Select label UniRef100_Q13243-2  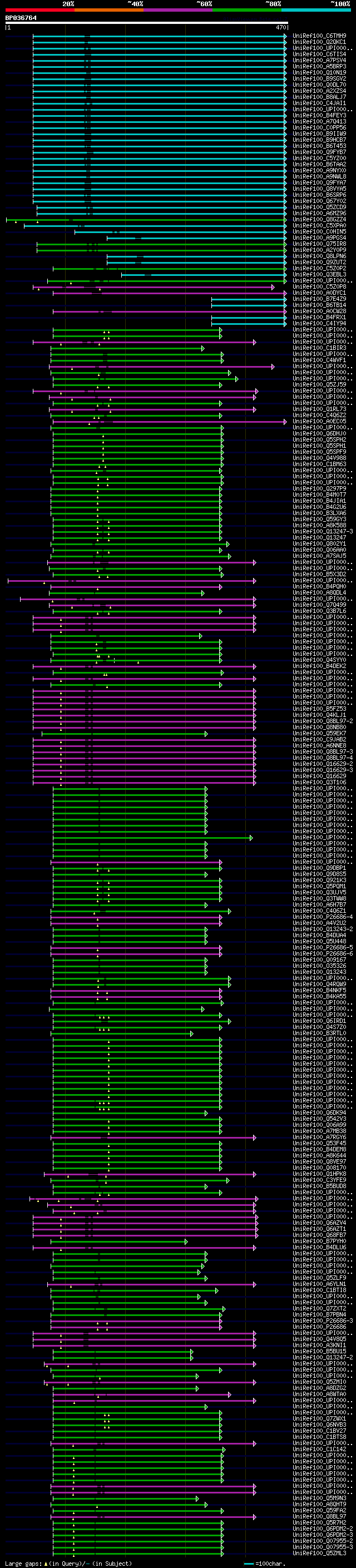323,929
